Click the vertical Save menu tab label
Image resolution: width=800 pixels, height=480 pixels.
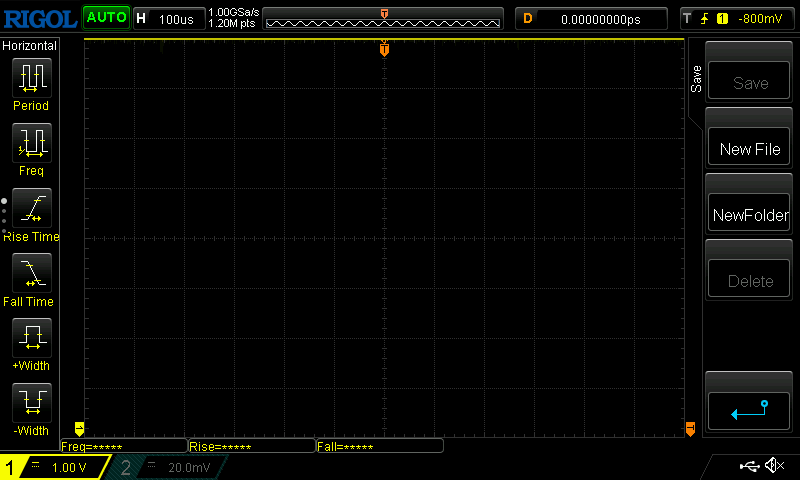(x=696, y=79)
